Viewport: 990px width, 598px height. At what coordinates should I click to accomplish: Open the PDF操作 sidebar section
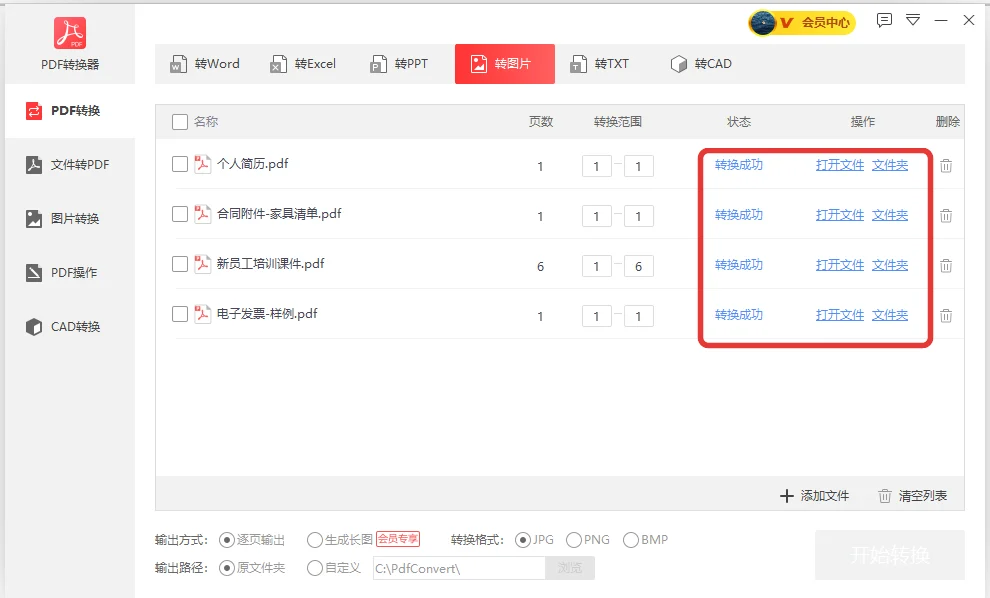(70, 273)
